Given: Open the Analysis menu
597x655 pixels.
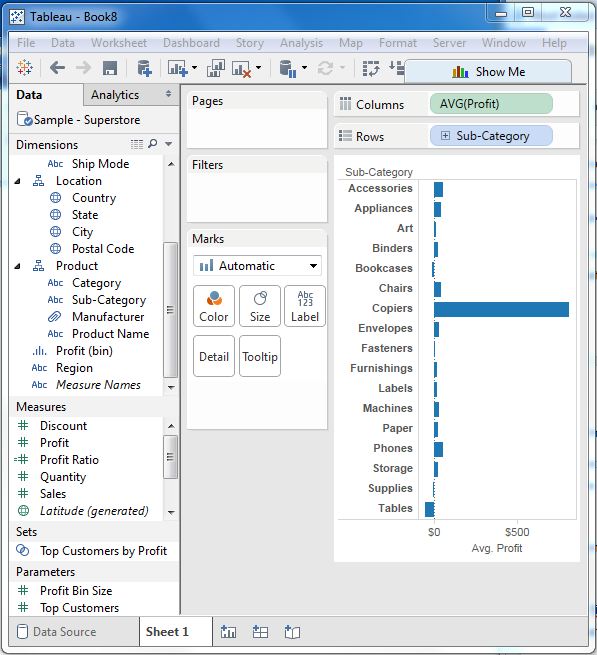Looking at the screenshot, I should 301,43.
